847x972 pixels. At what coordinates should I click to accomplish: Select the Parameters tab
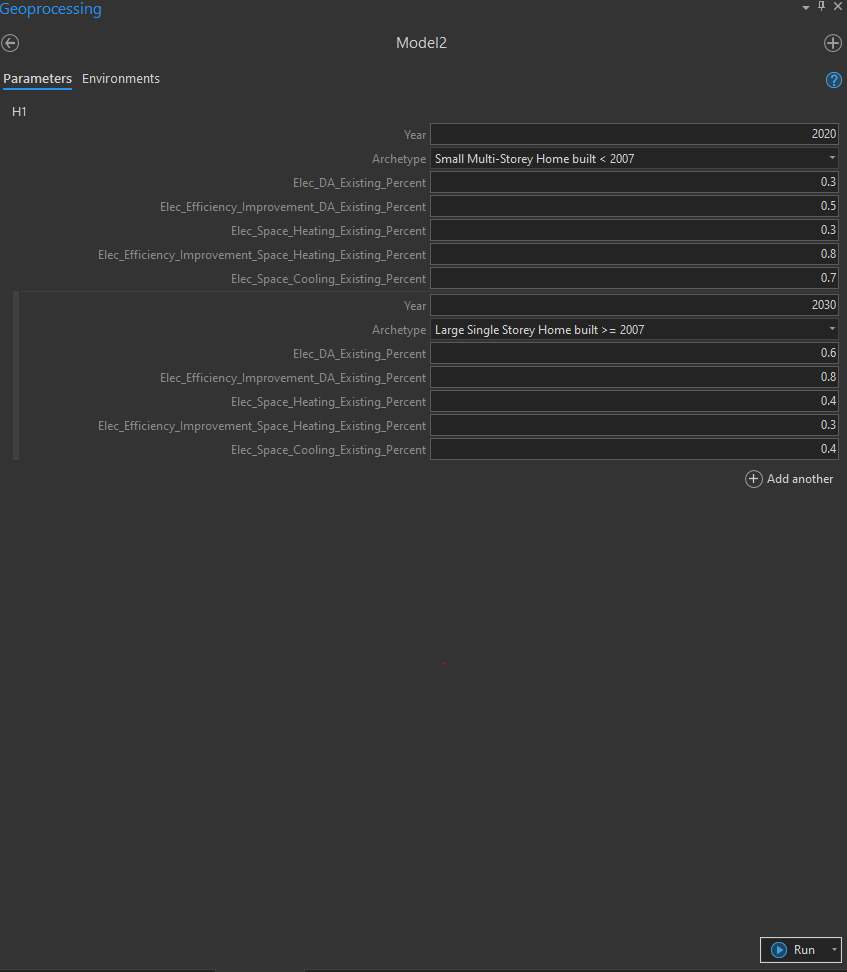tap(37, 78)
